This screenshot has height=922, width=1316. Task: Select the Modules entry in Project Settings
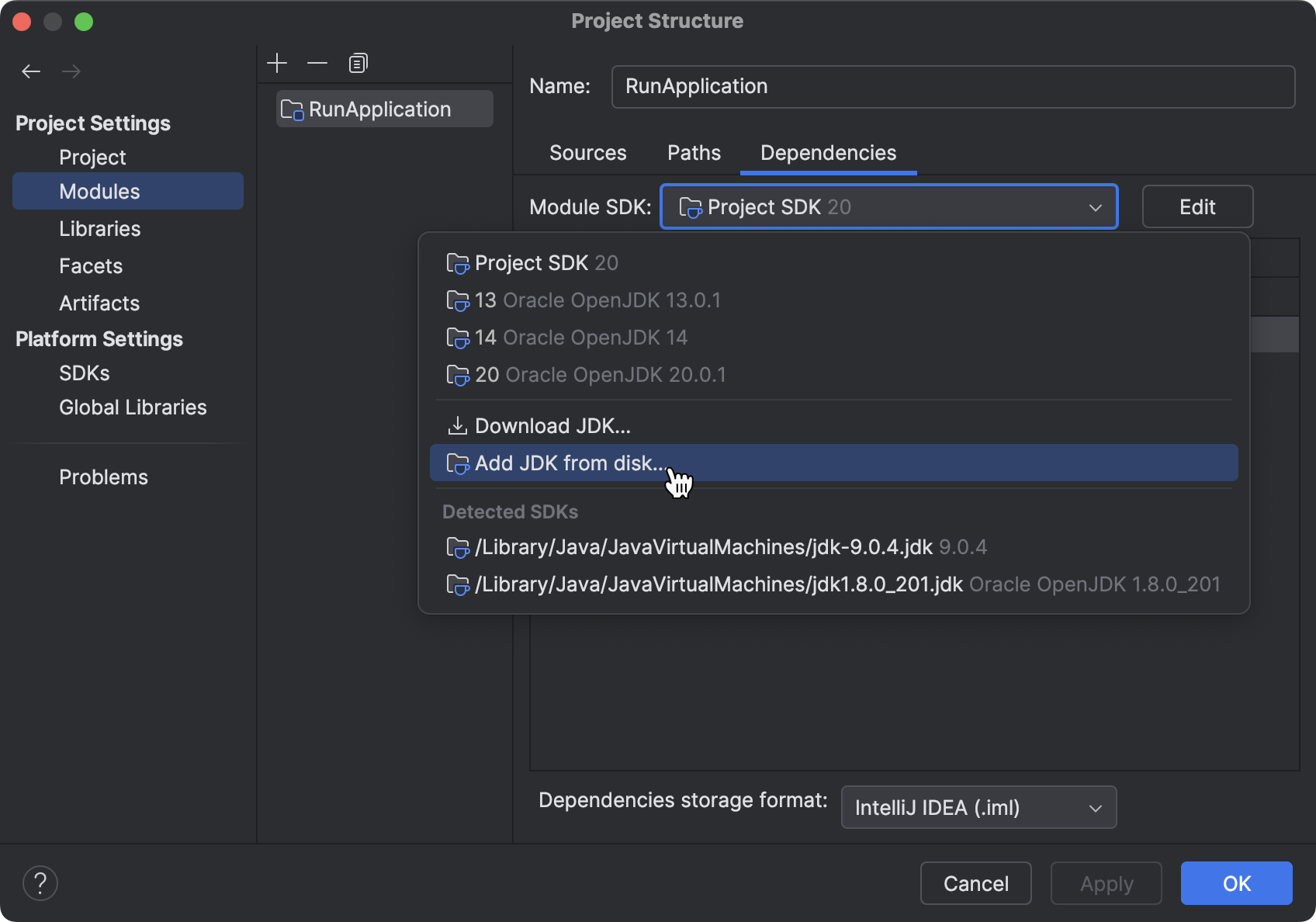(x=99, y=191)
